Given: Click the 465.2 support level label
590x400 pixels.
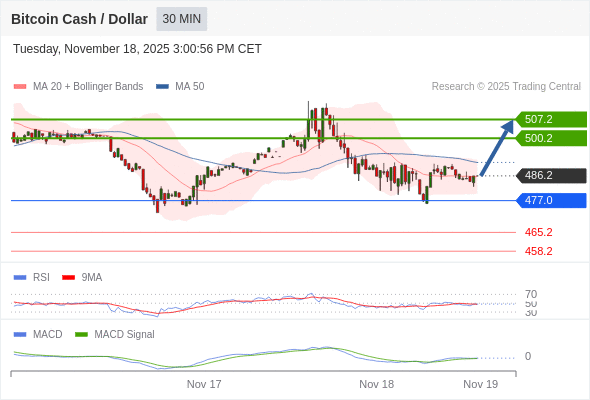Looking at the screenshot, I should coord(538,232).
